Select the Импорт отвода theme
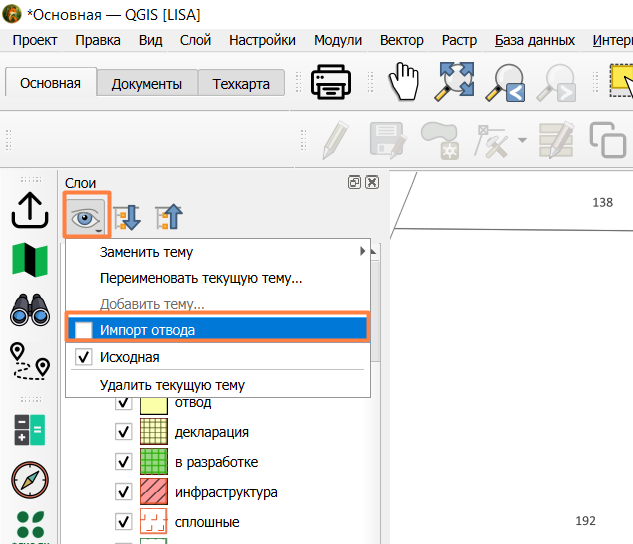This screenshot has height=544, width=633. tap(218, 330)
